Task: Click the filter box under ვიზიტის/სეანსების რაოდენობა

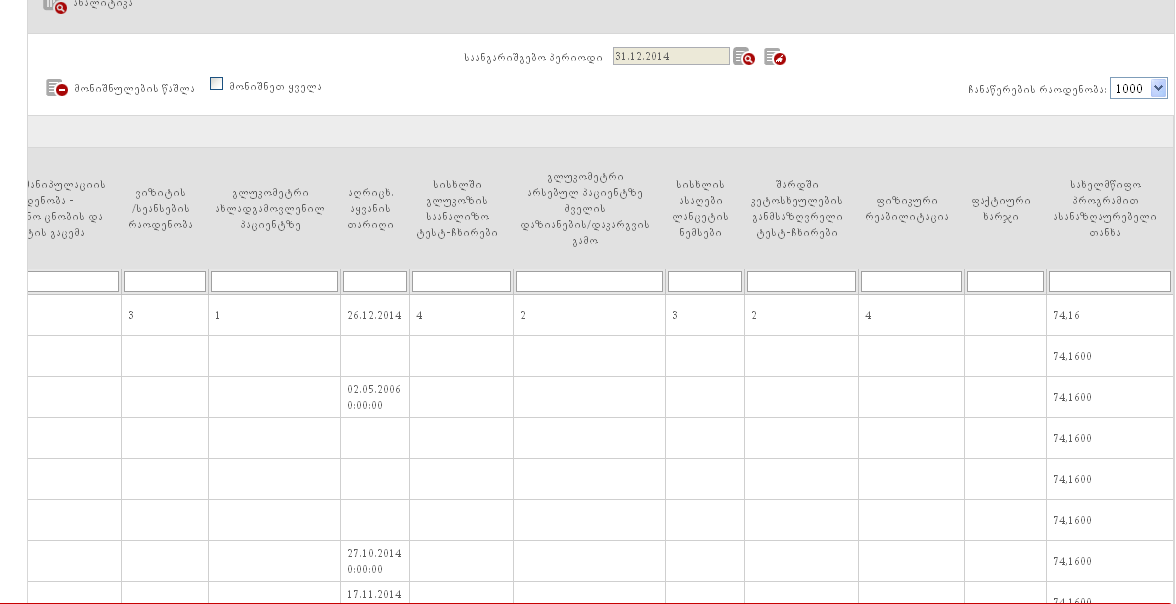Action: point(165,282)
